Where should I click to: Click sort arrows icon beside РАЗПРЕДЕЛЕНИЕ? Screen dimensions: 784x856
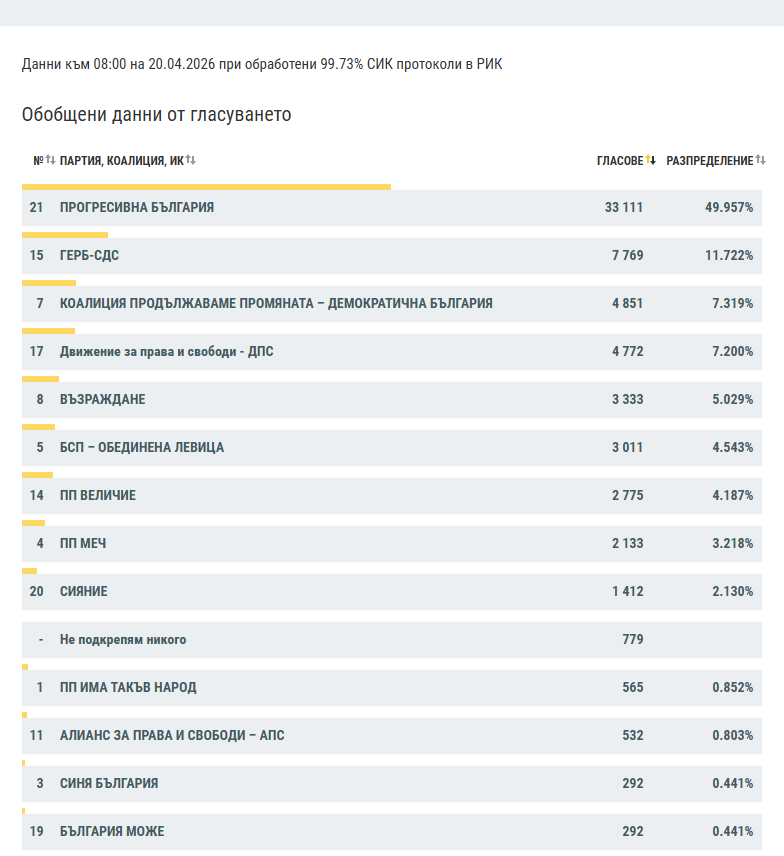click(761, 160)
